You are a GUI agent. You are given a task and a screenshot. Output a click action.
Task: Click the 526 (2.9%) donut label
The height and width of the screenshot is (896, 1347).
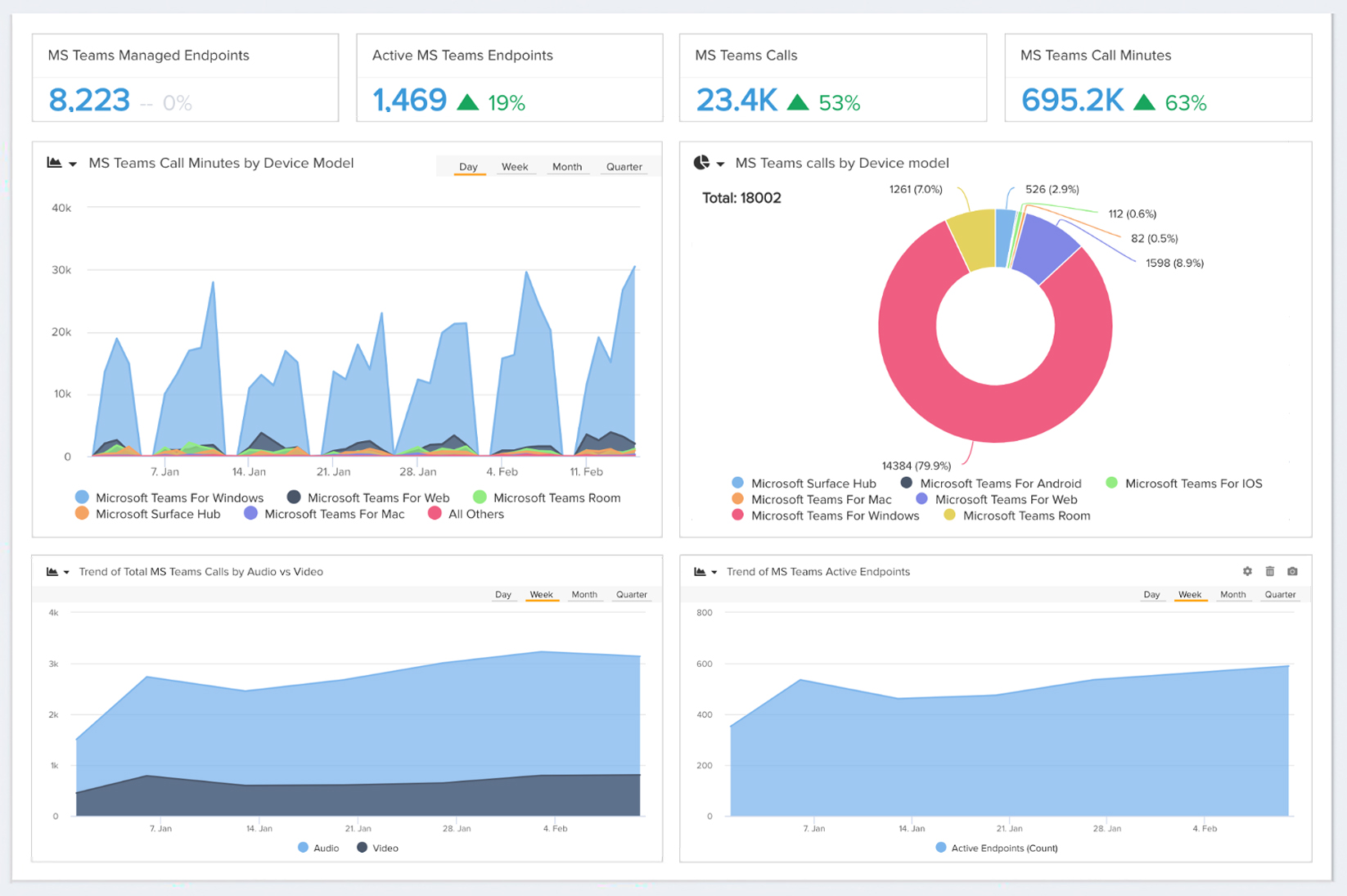click(1052, 189)
